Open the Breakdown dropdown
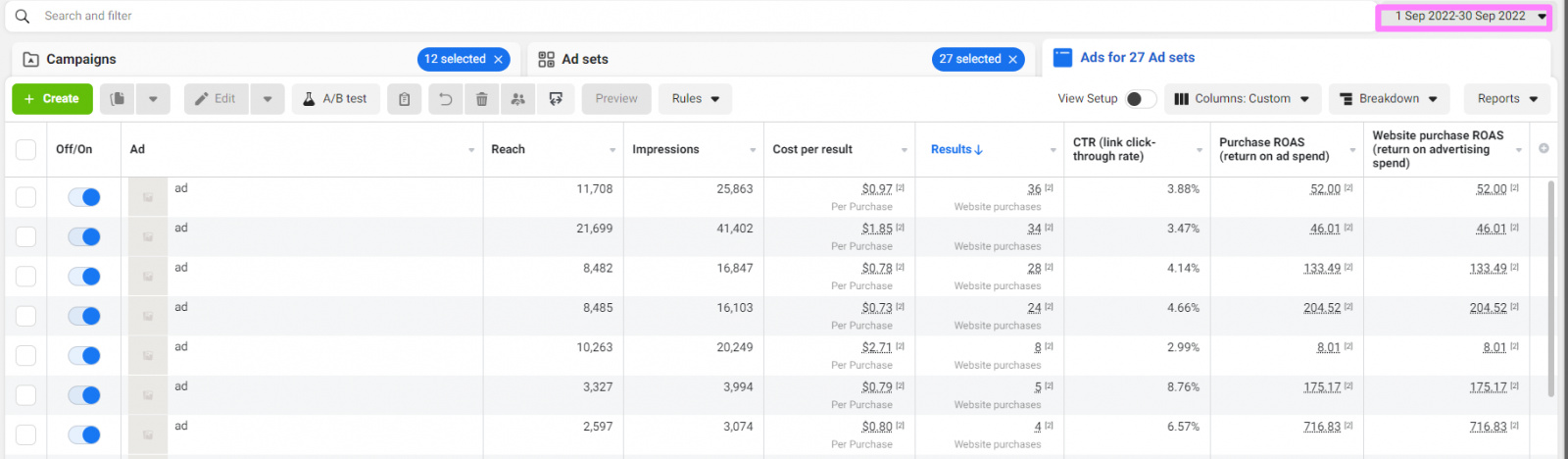 (1389, 99)
